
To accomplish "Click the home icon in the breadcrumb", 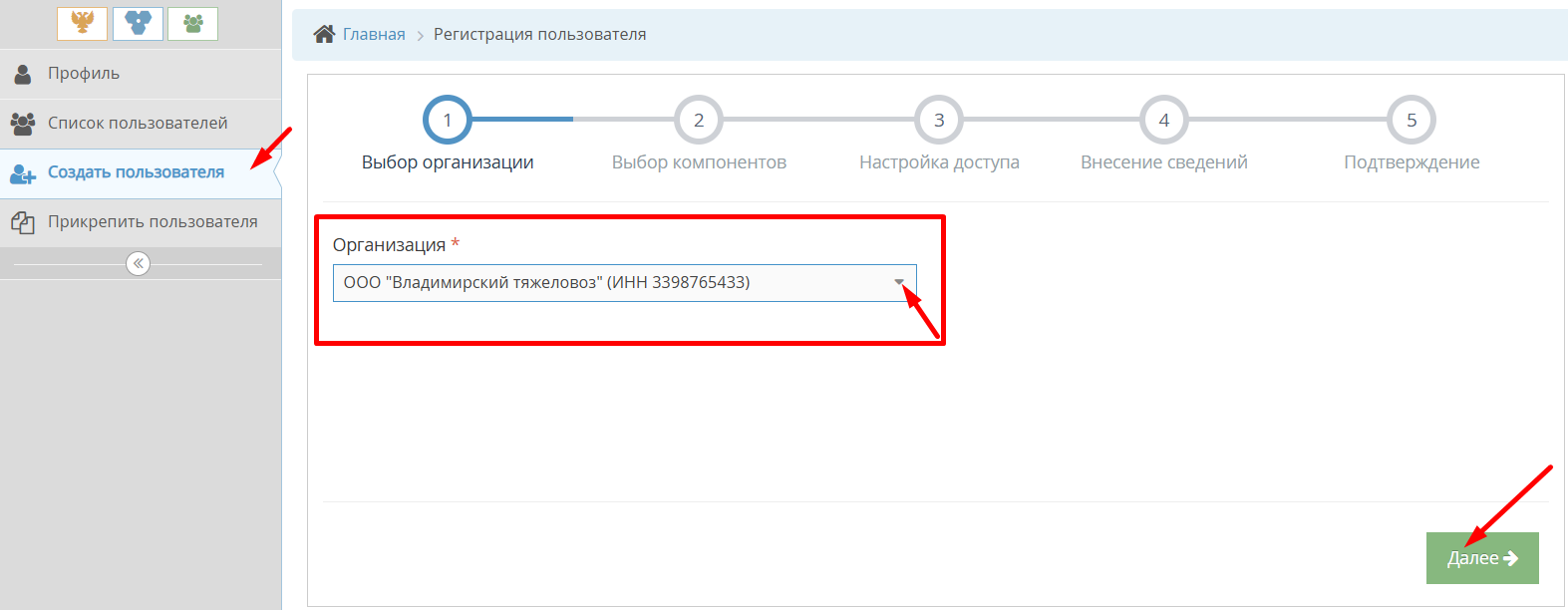I will (x=324, y=35).
